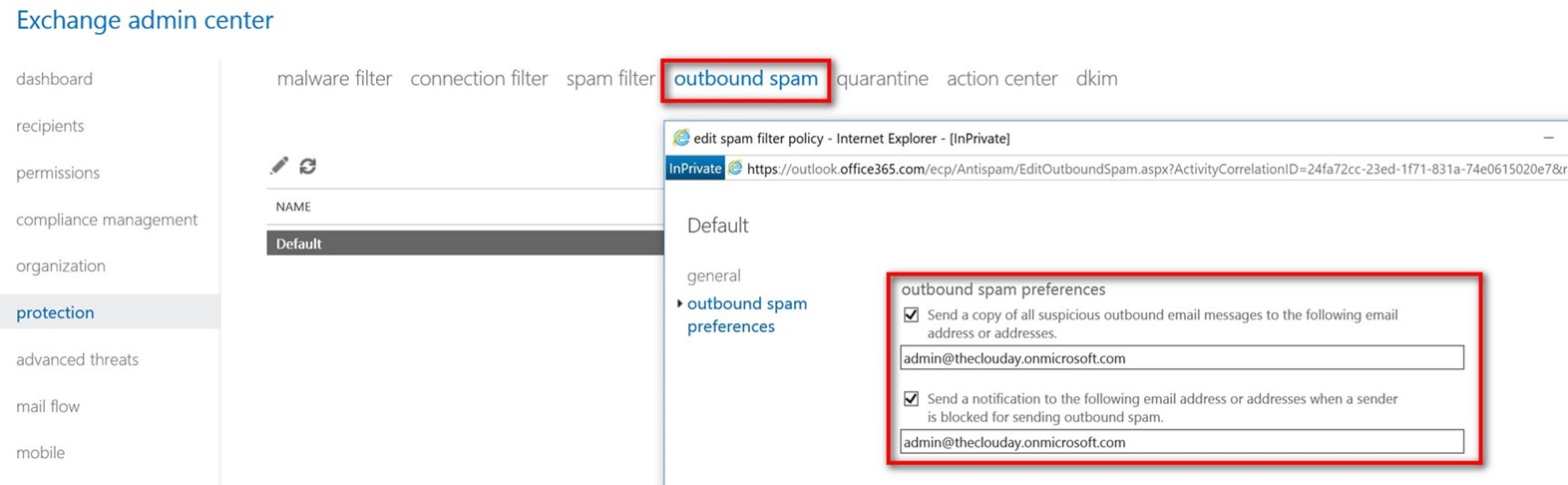1568x485 pixels.
Task: Toggle the send copy of suspicious outbound messages checkbox
Action: tap(911, 314)
